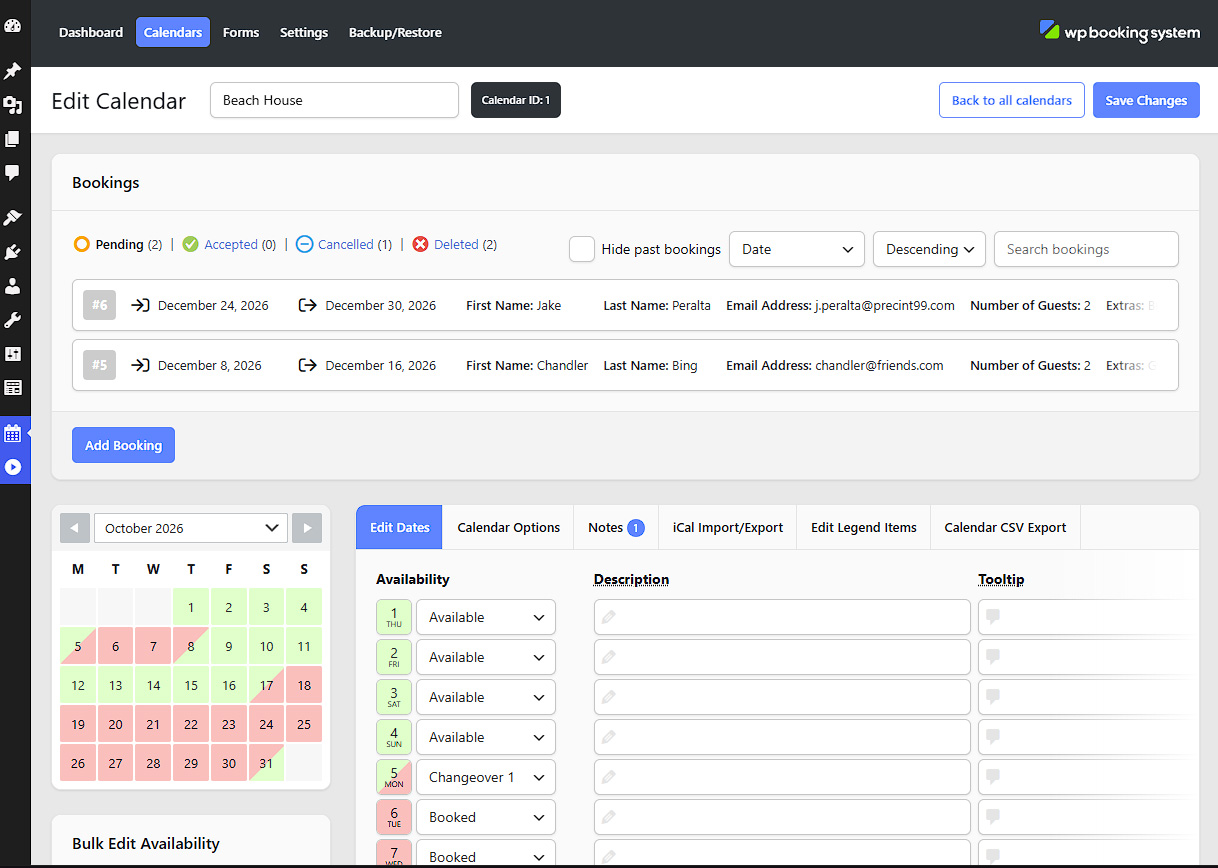Open the WordPress Dashboard gauge icon
The image size is (1218, 868).
12,25
